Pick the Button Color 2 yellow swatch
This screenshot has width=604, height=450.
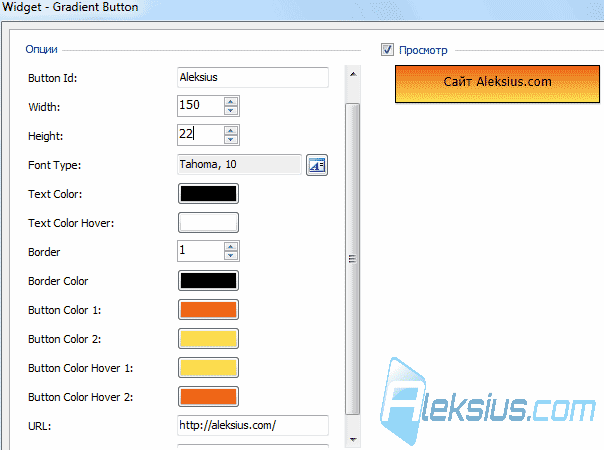click(x=208, y=339)
